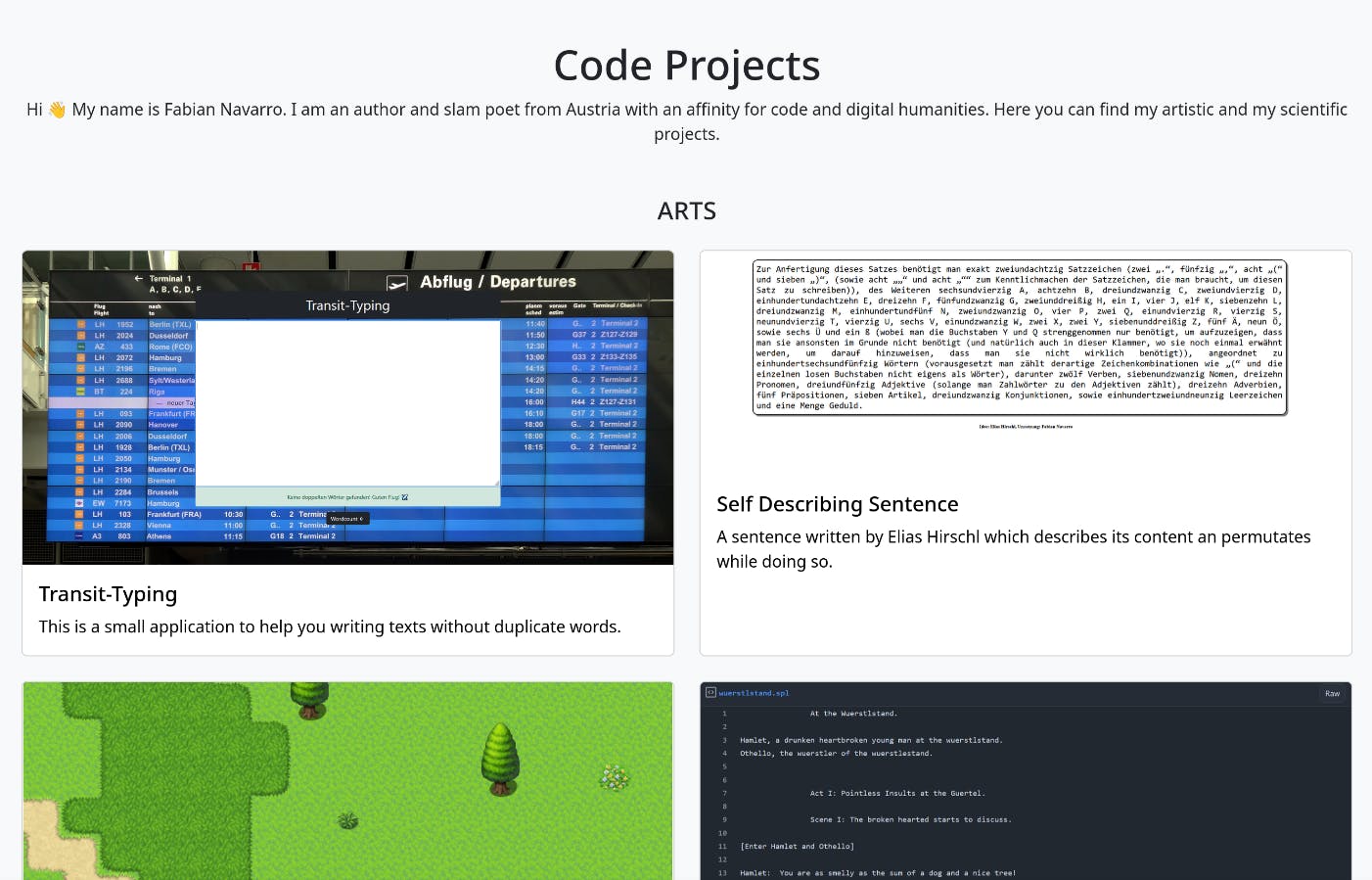Click the white text area in Transit-Typing preview
Screen dimensions: 1372x880
pos(347,401)
